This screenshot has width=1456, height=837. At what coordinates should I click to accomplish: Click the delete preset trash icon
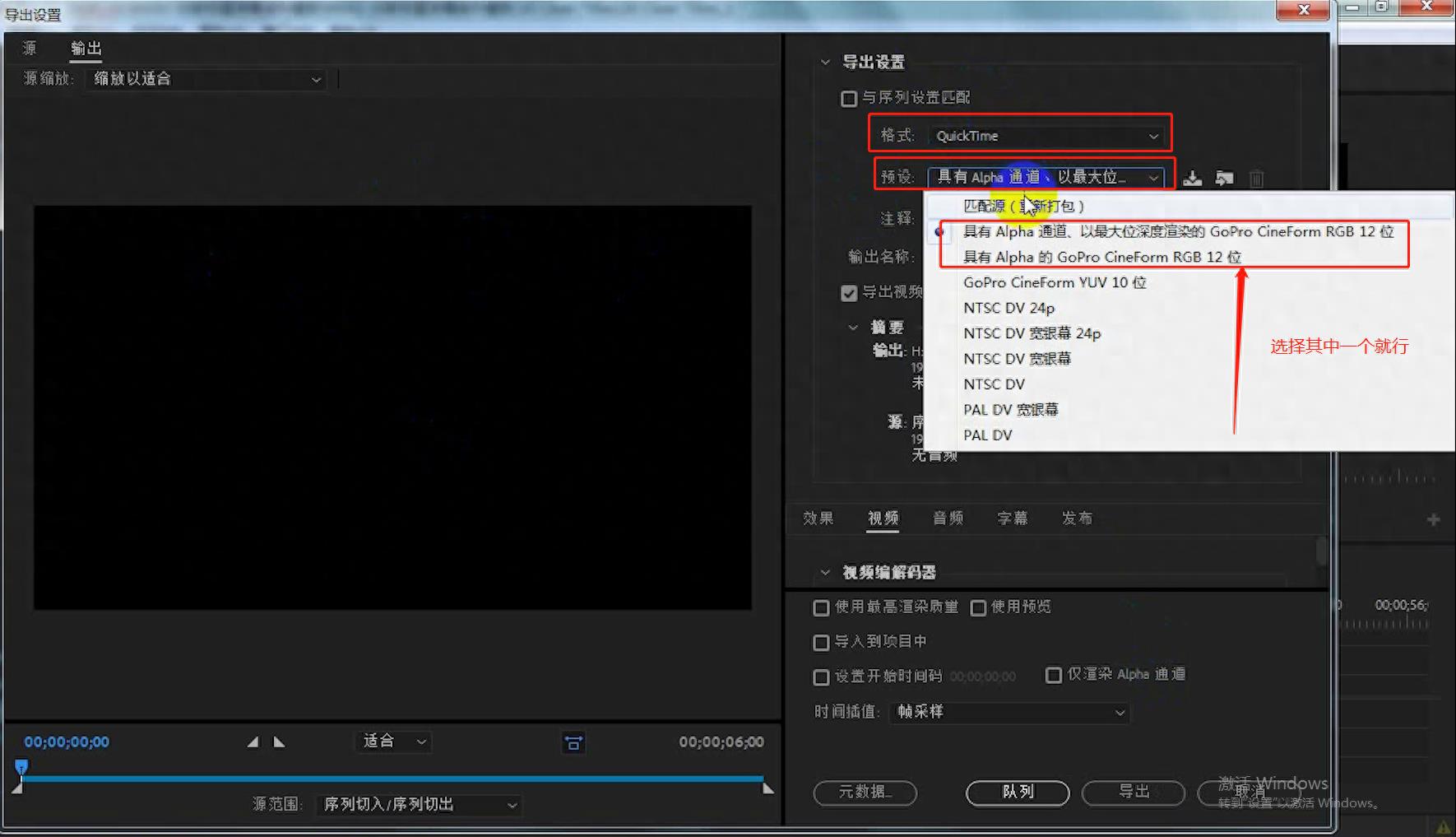tap(1256, 179)
